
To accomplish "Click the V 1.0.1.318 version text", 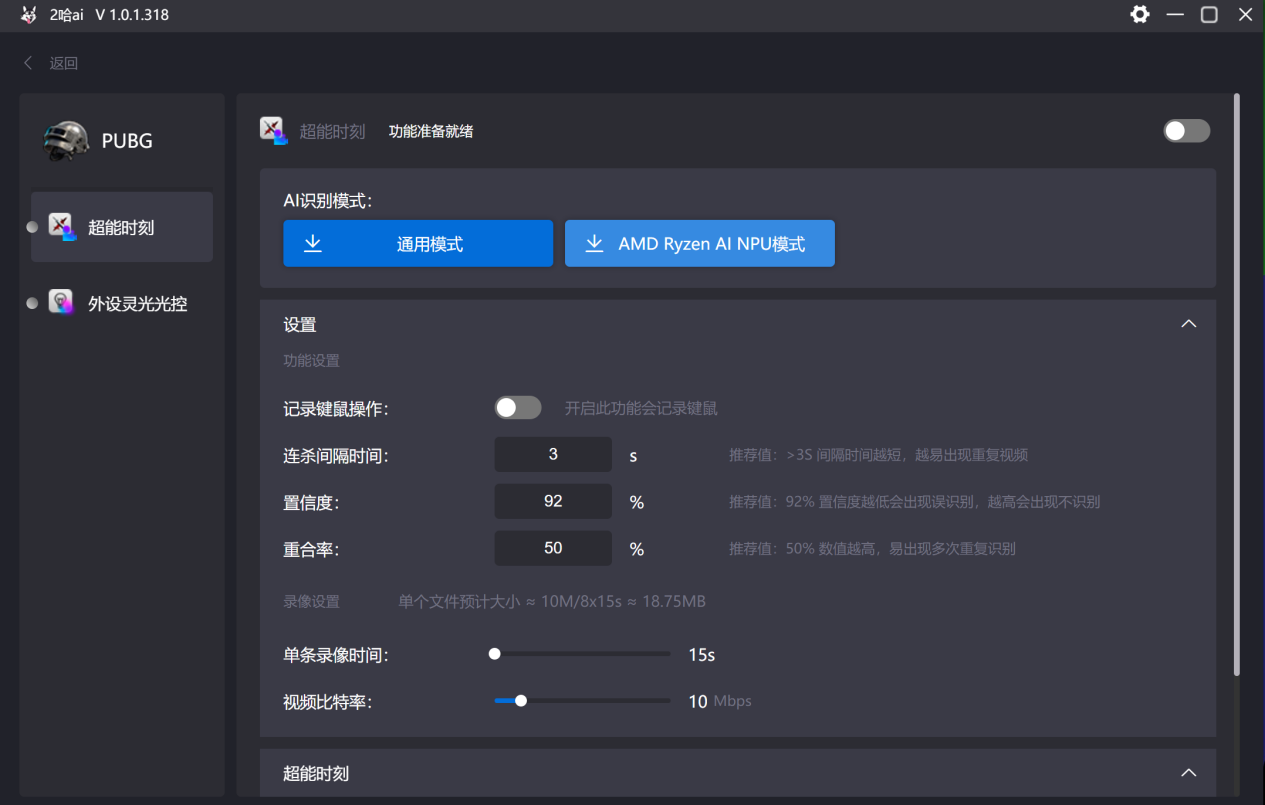I will 132,15.
